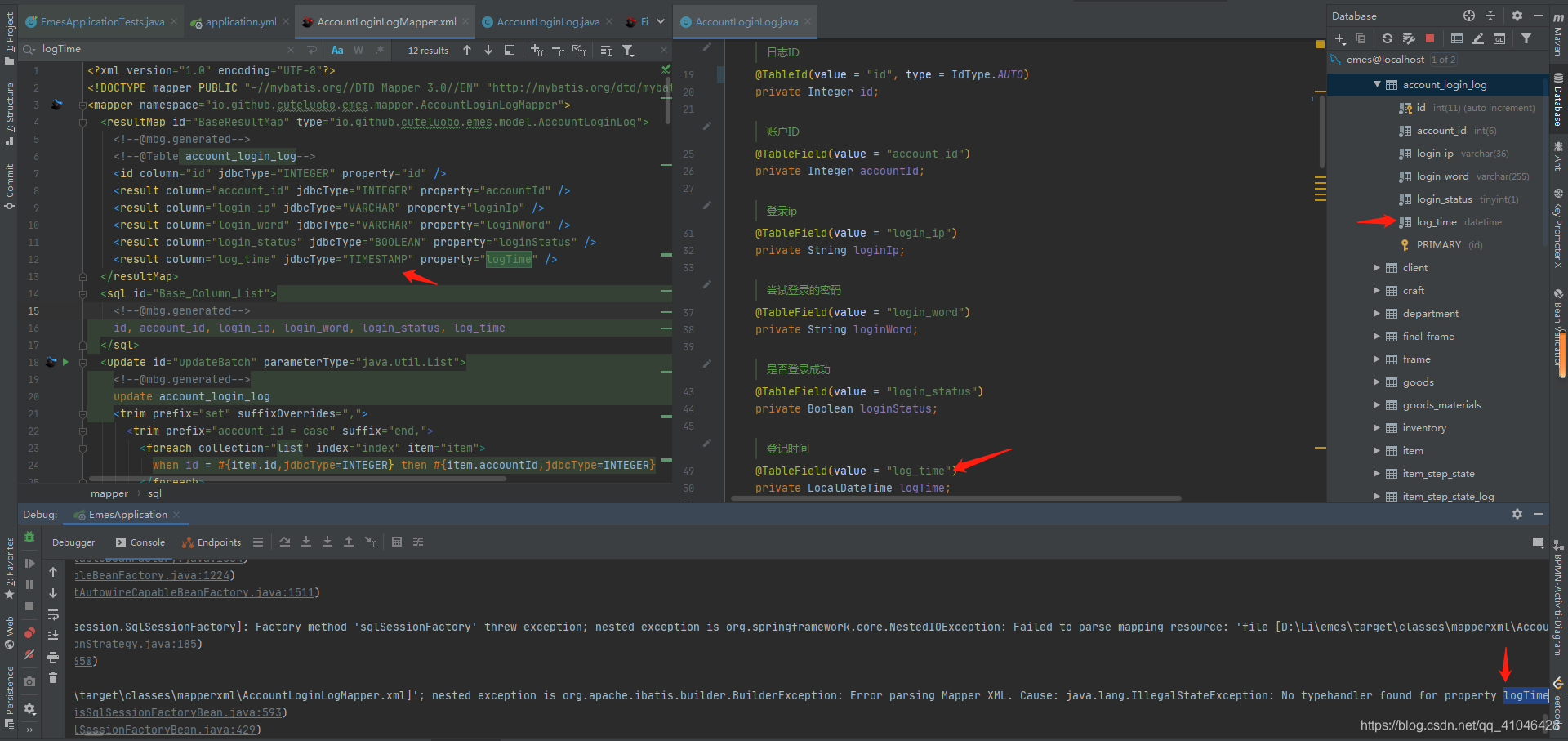Click the XML editor horizontal scrollbar
This screenshot has width=1568, height=741.
coord(298,480)
